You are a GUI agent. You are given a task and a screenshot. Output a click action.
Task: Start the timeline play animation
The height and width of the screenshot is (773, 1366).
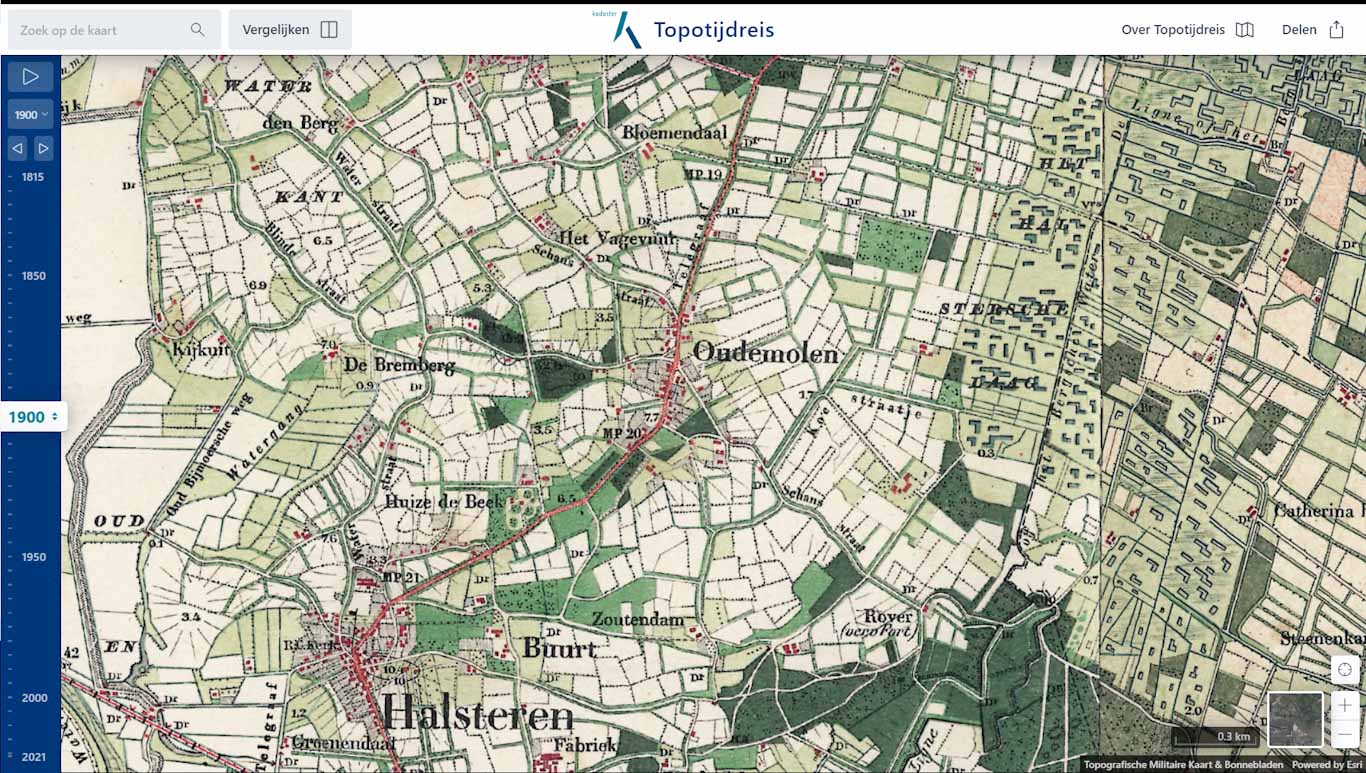point(30,76)
